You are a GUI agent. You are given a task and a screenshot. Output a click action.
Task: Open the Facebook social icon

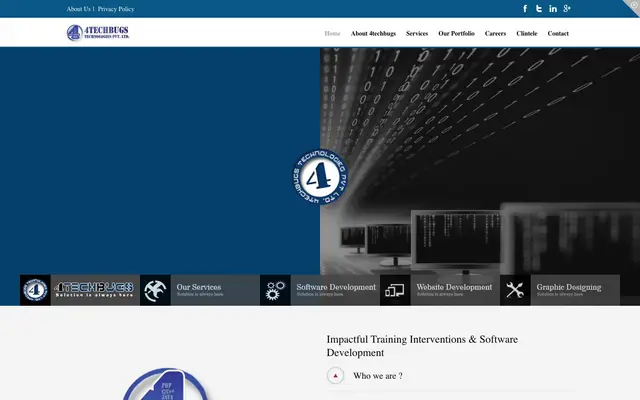pos(525,9)
